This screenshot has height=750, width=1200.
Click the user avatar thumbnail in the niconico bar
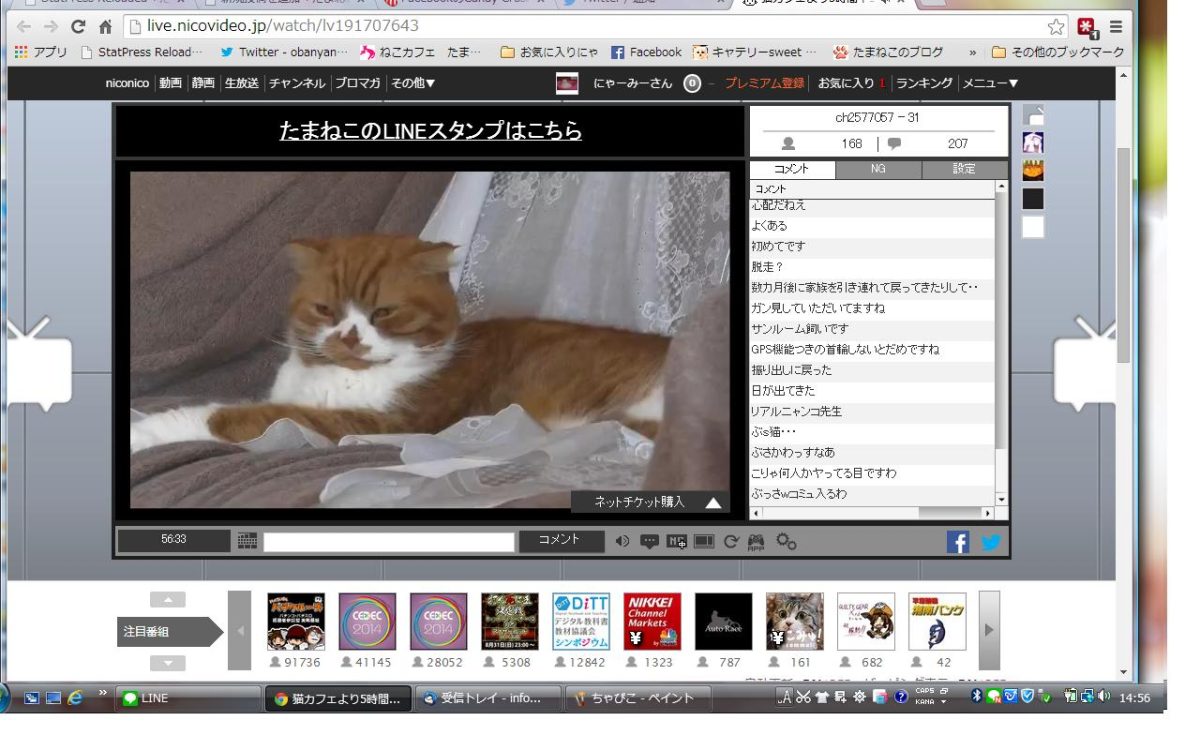click(567, 83)
